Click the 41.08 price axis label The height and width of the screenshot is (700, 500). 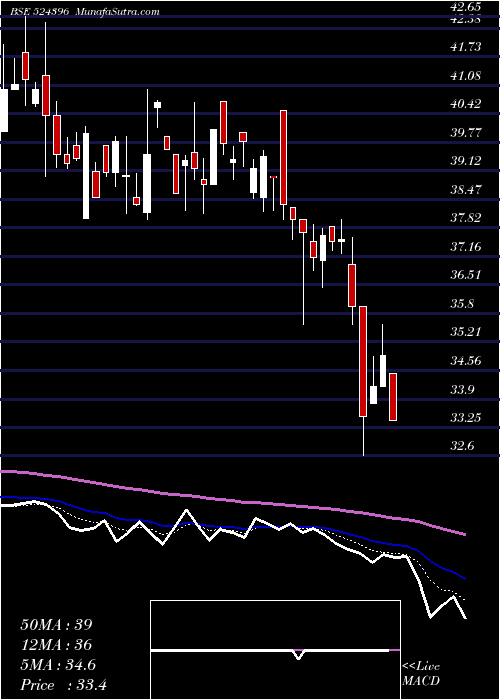tap(465, 75)
